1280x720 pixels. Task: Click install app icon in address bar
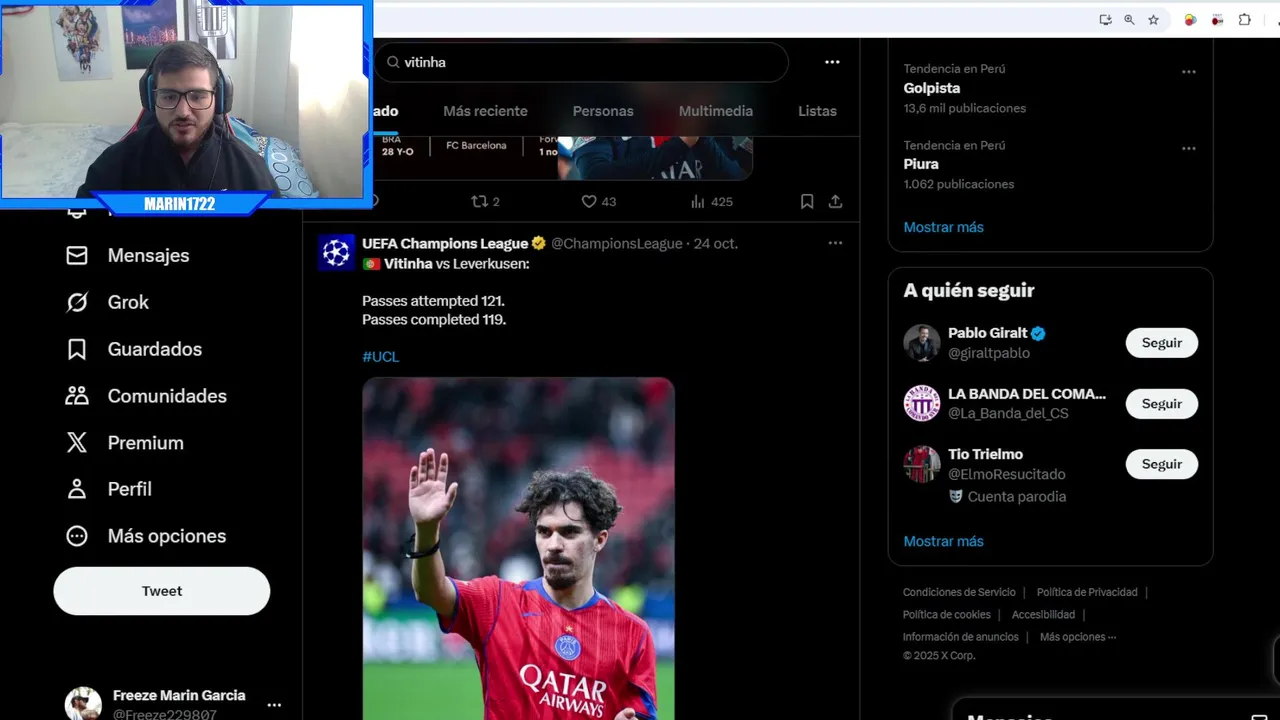1105,19
